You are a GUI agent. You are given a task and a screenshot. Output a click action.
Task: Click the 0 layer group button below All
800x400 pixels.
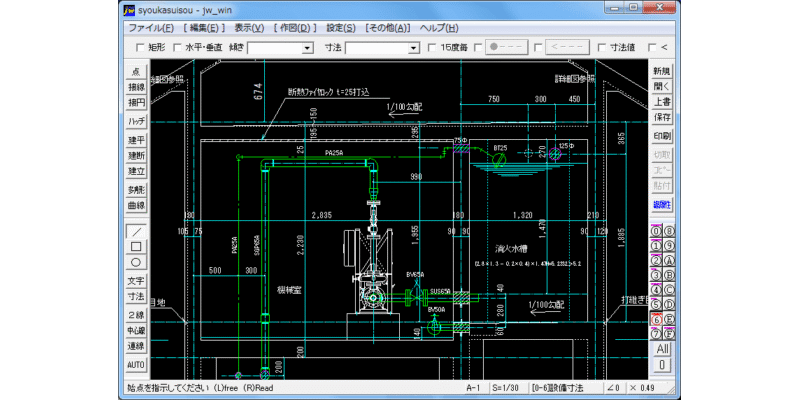(x=662, y=365)
